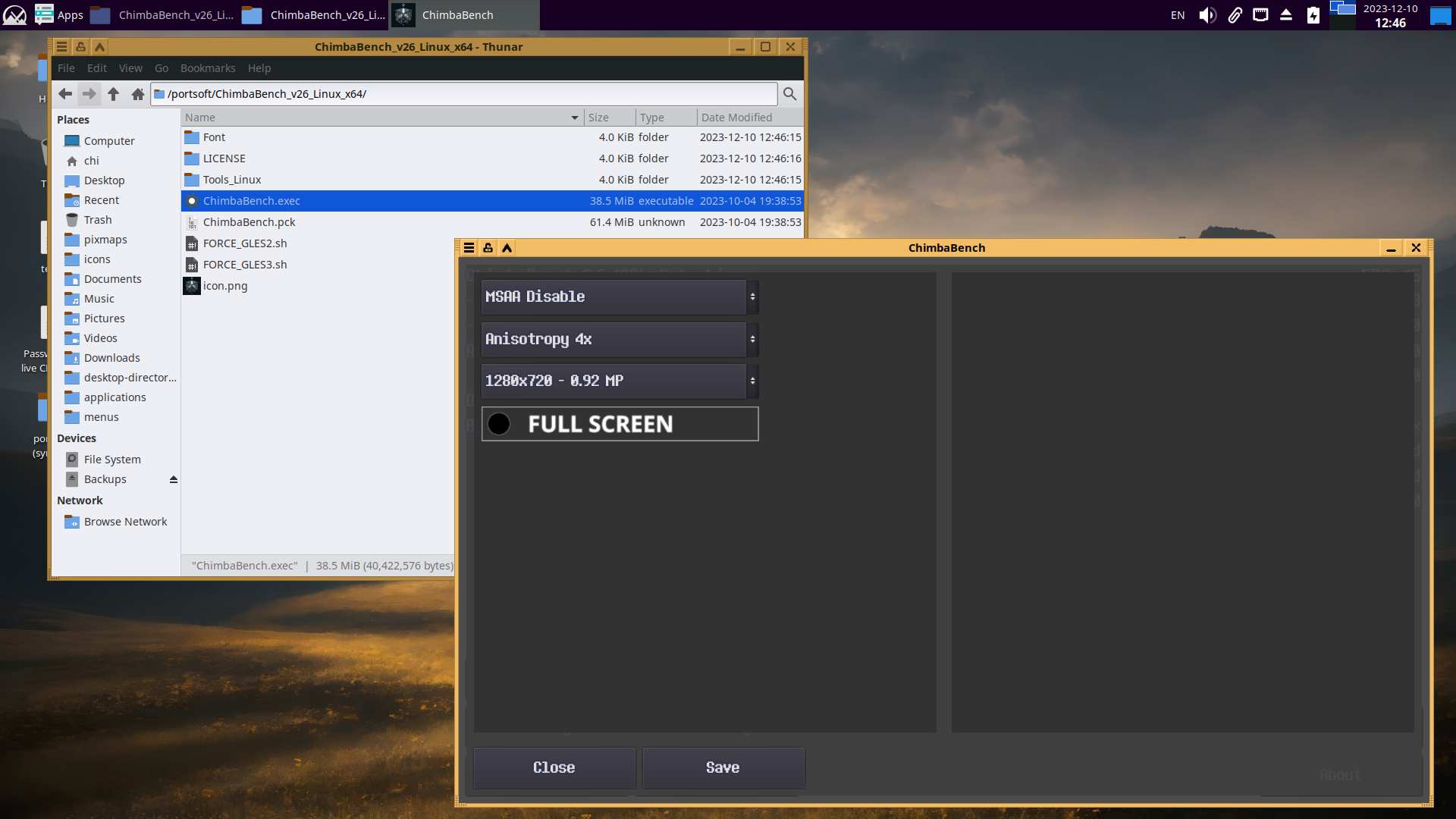
Task: Expand the Anisotropy 4x dropdown
Action: (620, 339)
